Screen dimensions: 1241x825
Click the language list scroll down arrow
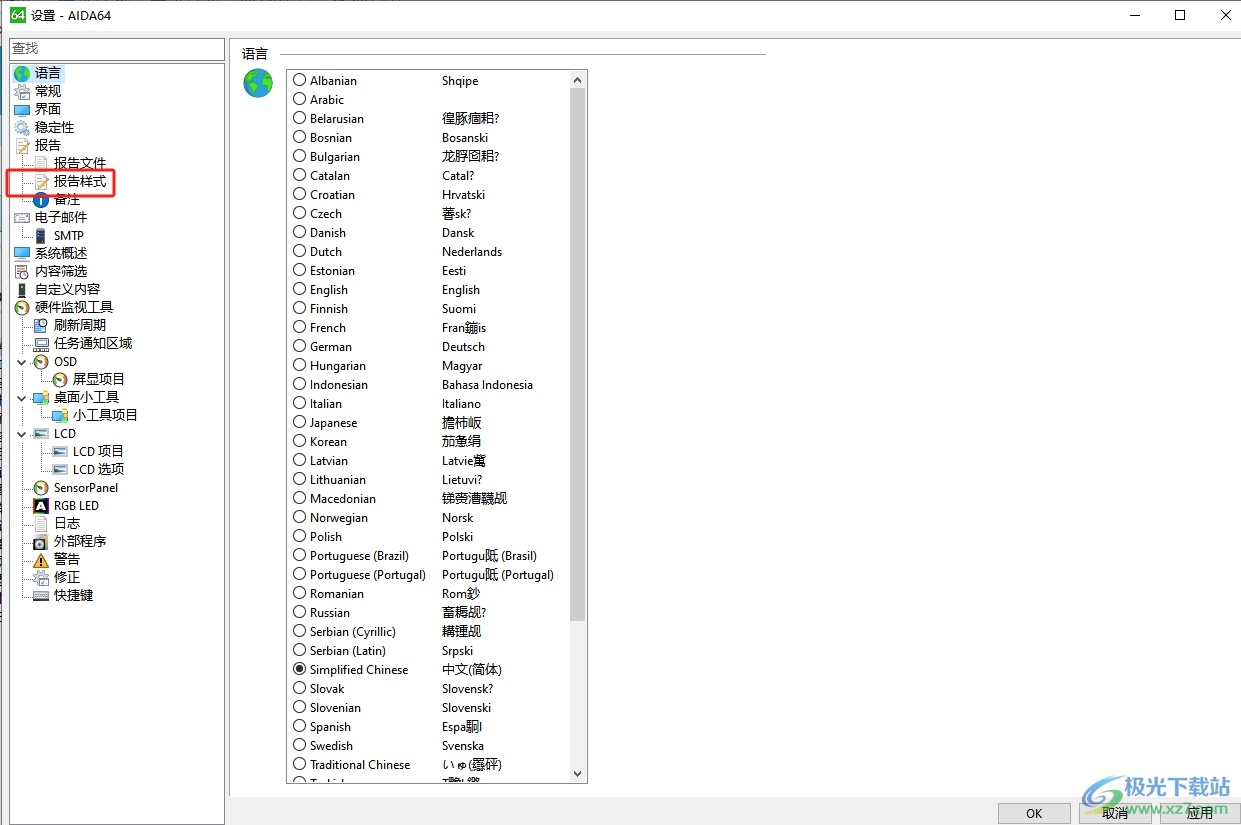pos(577,773)
